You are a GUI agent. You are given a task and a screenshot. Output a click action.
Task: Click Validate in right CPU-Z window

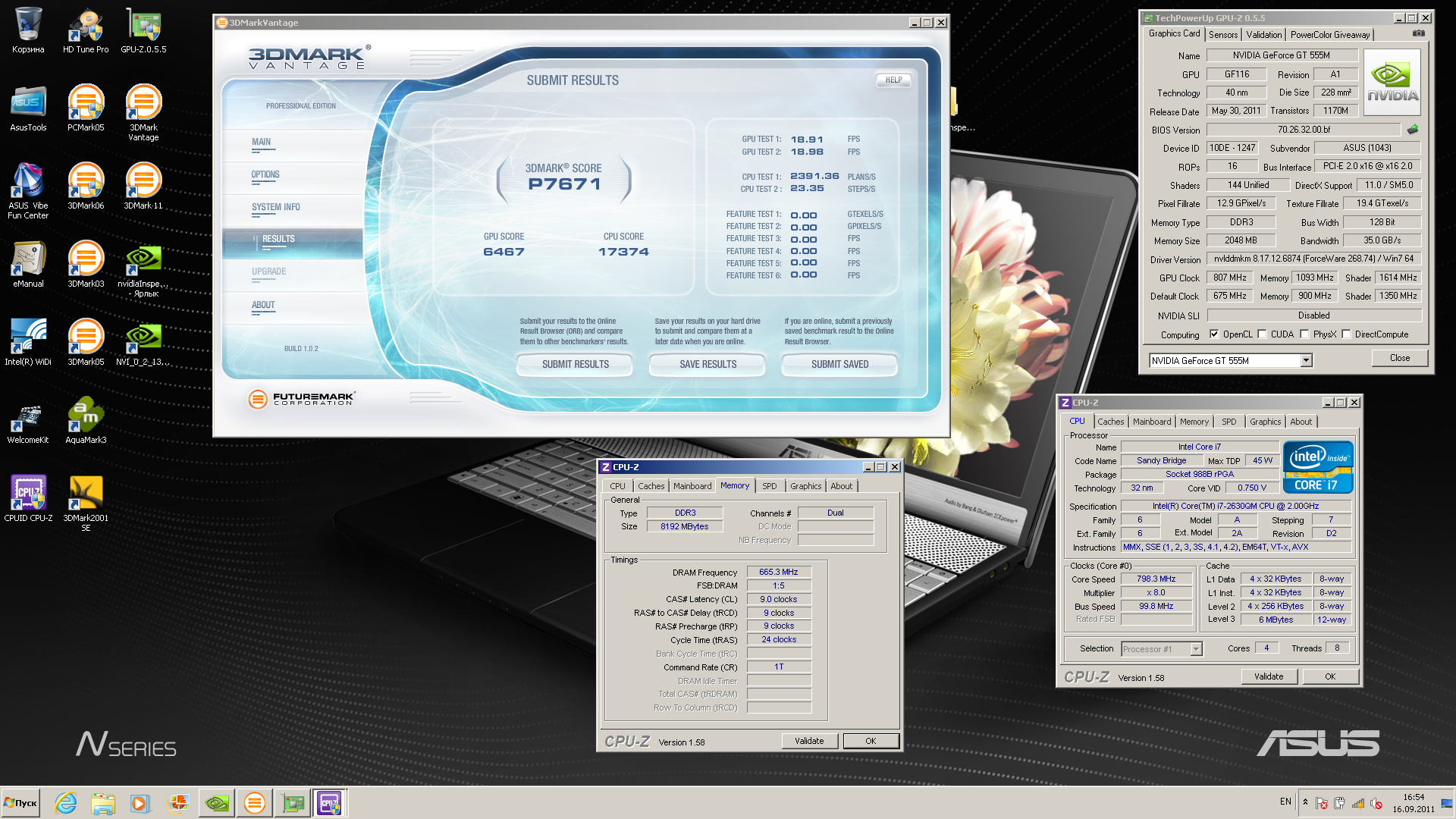point(1269,676)
